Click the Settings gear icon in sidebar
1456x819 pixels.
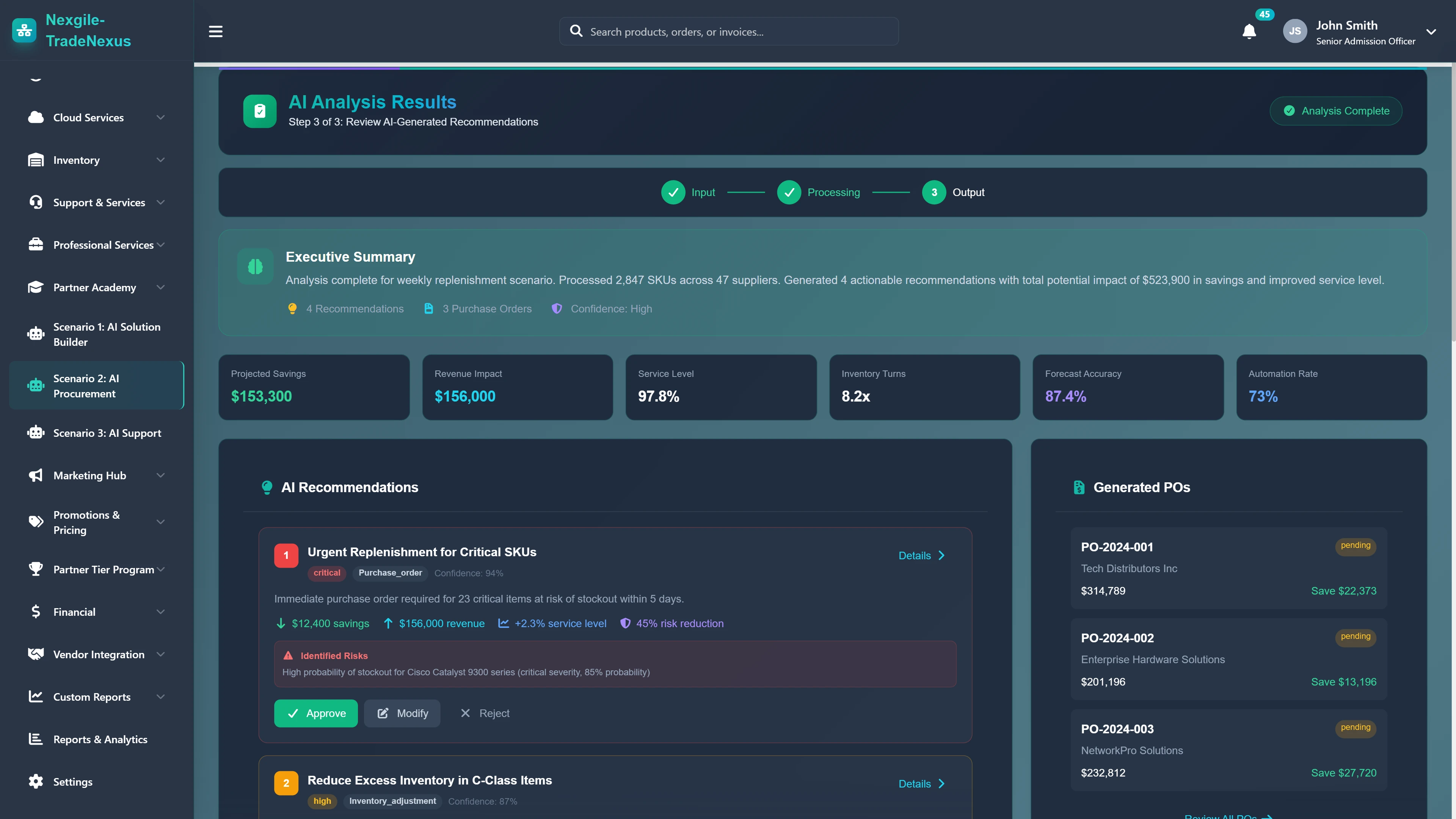(x=36, y=781)
